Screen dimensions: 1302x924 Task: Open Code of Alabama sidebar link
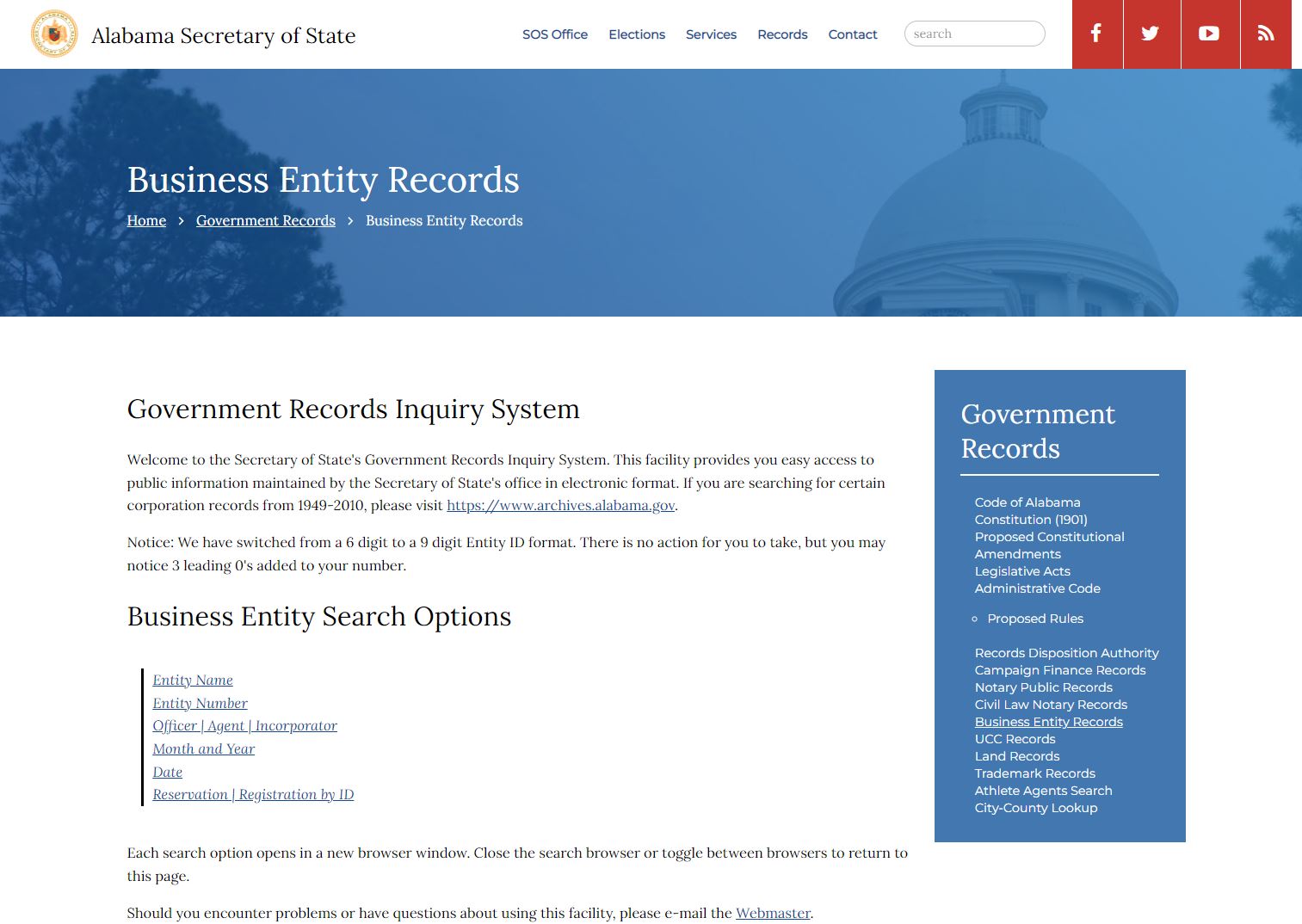1027,502
